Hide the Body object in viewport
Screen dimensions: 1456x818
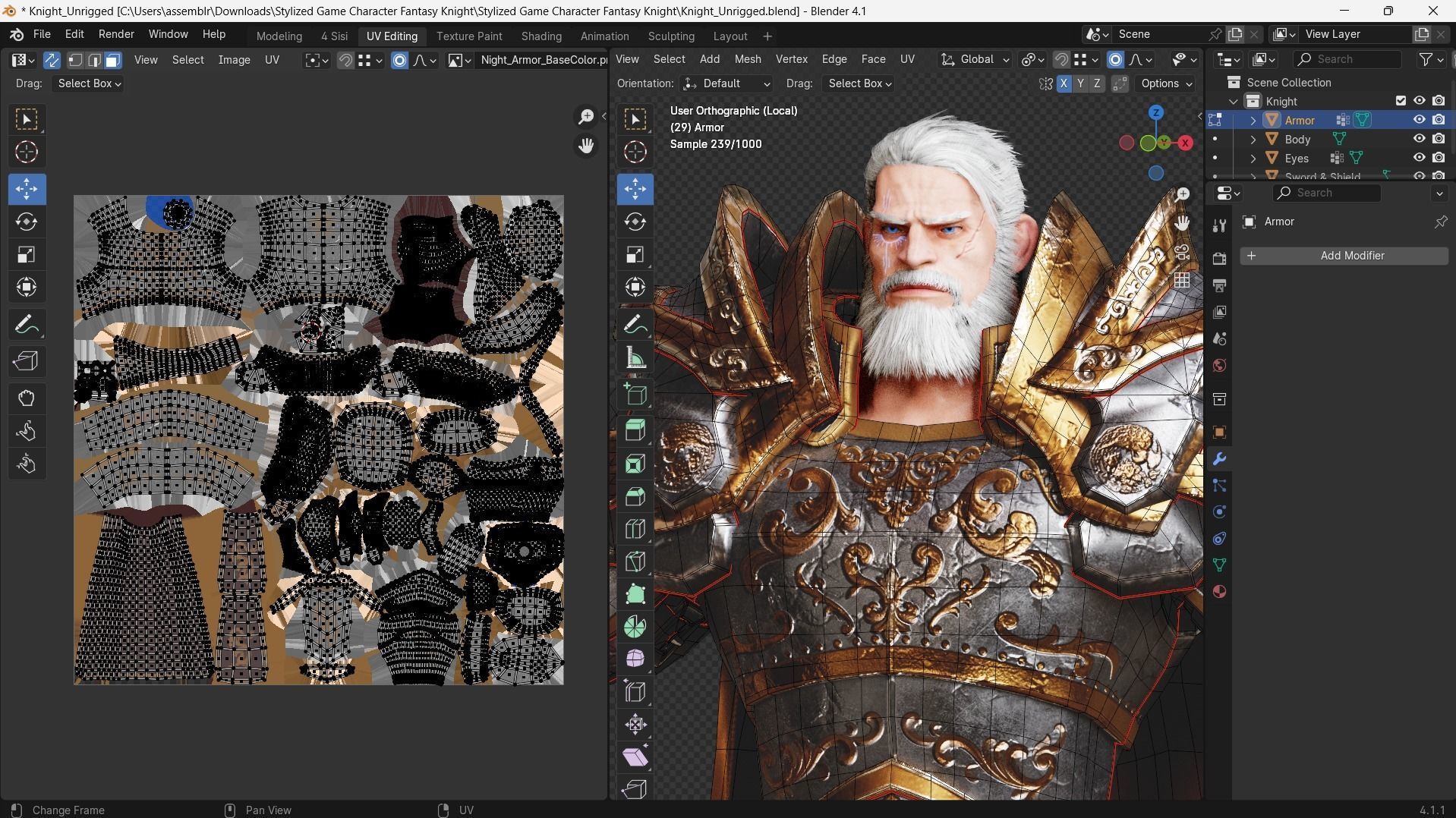click(x=1419, y=139)
